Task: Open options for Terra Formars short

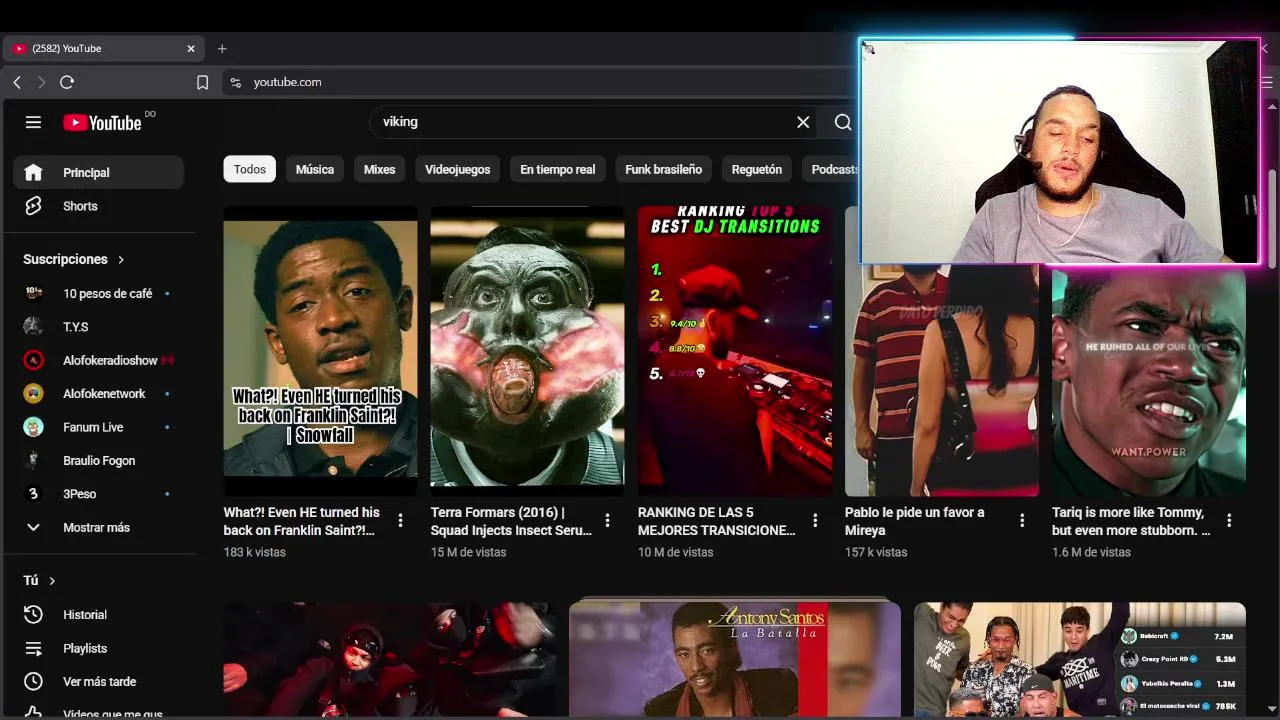Action: (607, 520)
